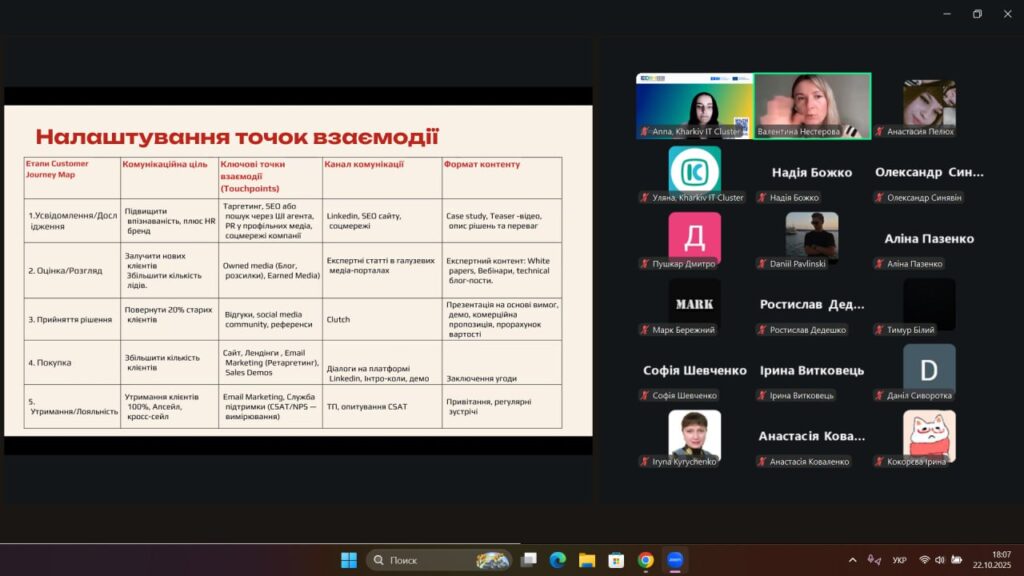Open the Zoom app in the taskbar
This screenshot has width=1024, height=576.
click(674, 560)
